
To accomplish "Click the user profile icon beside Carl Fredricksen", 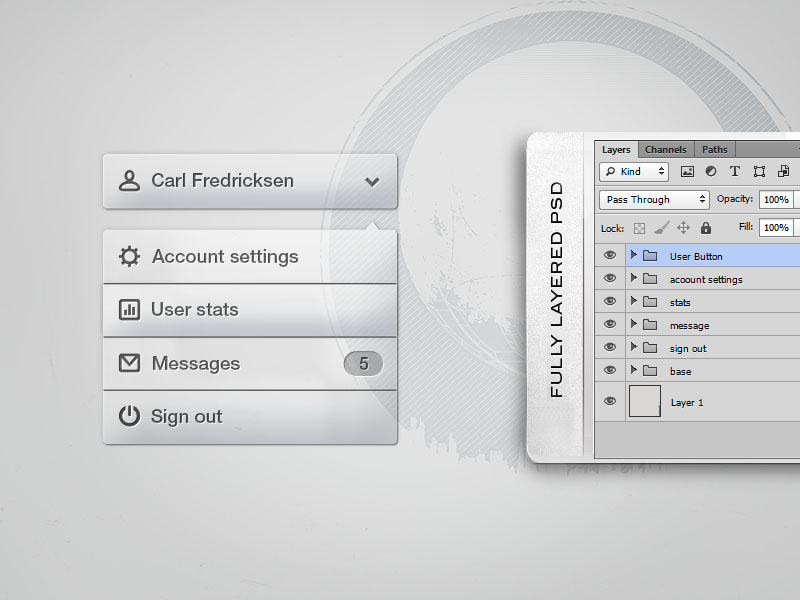I will (x=129, y=181).
